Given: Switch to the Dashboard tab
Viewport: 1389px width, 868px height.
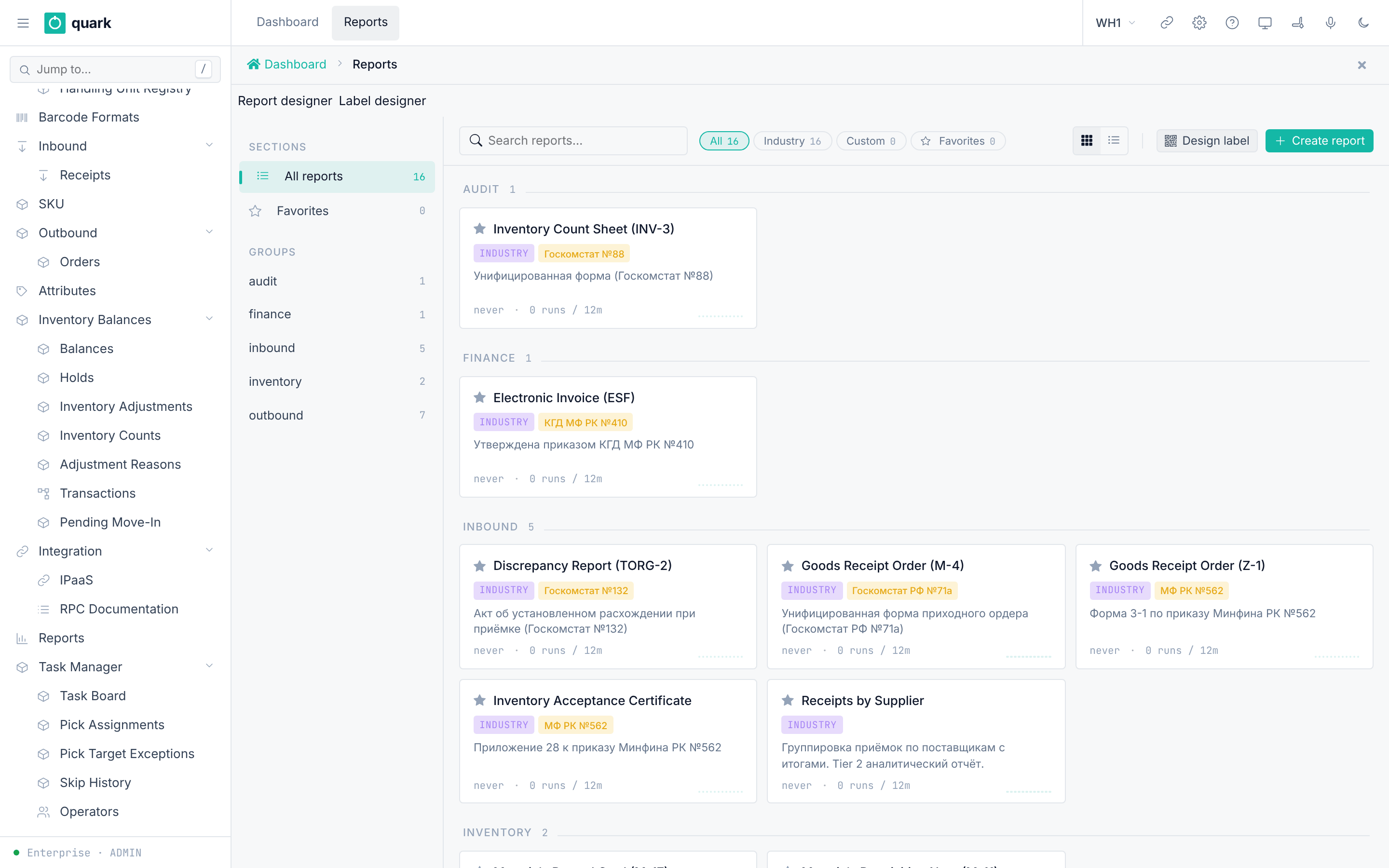Looking at the screenshot, I should coord(287,22).
